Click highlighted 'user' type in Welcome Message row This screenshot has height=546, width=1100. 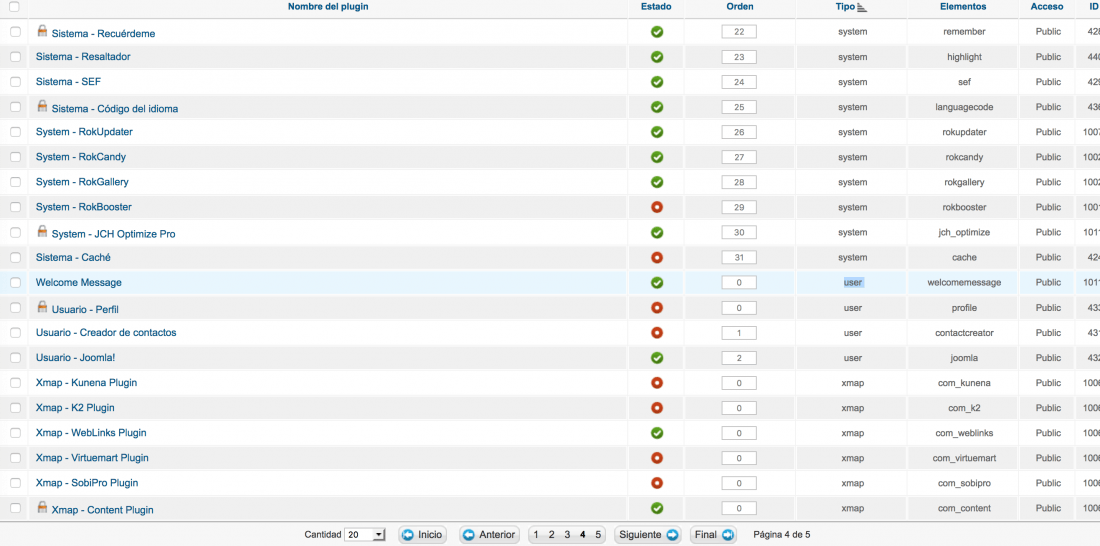click(x=853, y=283)
